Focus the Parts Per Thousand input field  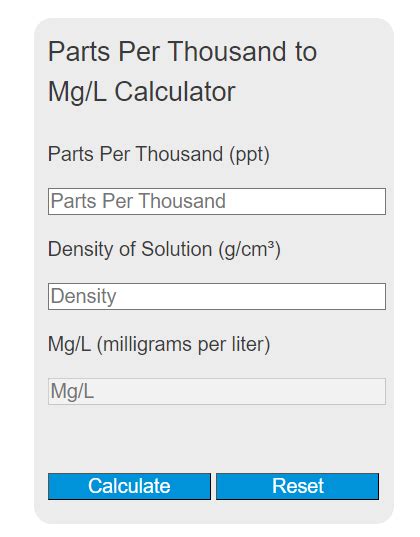click(x=217, y=201)
